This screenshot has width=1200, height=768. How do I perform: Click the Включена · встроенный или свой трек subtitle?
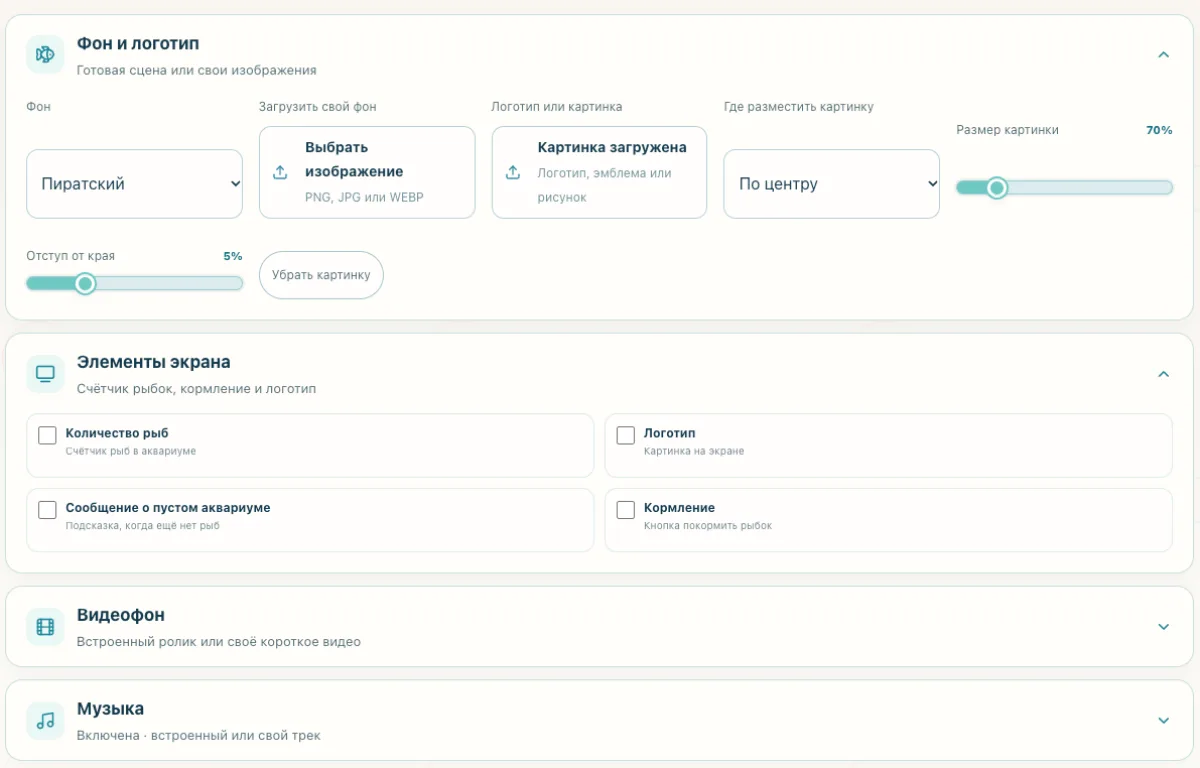[199, 736]
